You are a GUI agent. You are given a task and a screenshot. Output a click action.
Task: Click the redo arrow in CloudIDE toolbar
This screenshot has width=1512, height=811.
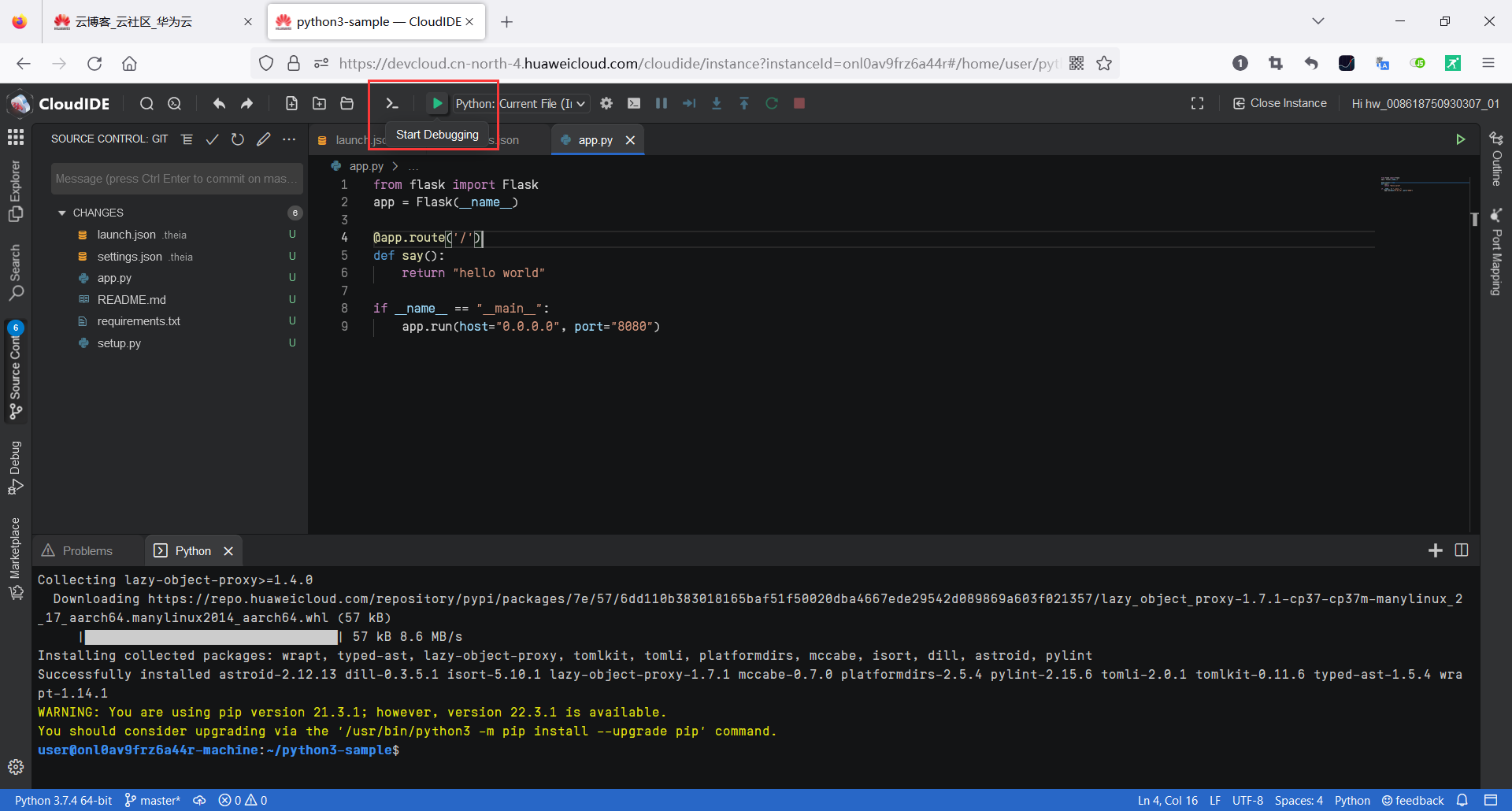point(247,103)
